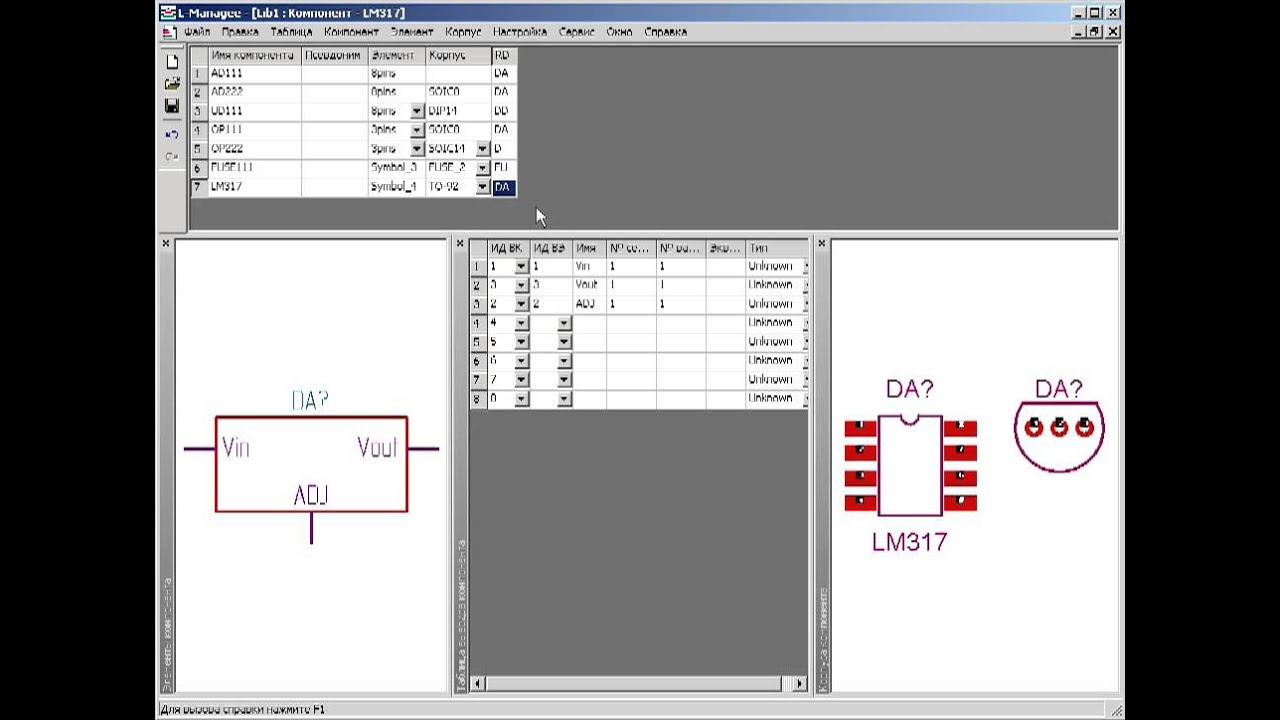Expand the Элемент dropdown in OP222 row
The image size is (1280, 720).
click(x=417, y=149)
